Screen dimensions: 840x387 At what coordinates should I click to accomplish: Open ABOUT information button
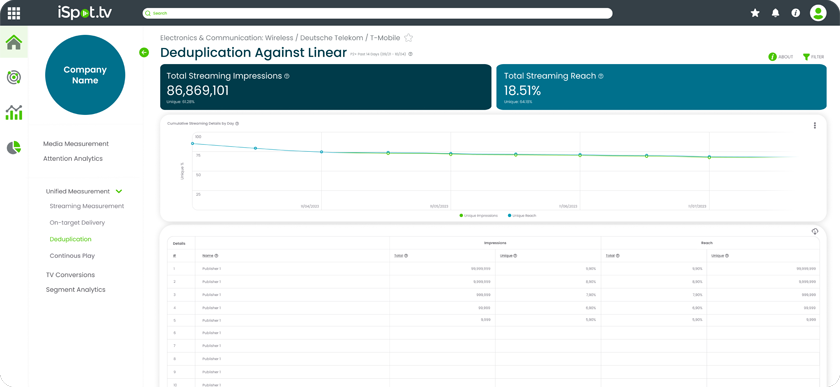pyautogui.click(x=781, y=57)
